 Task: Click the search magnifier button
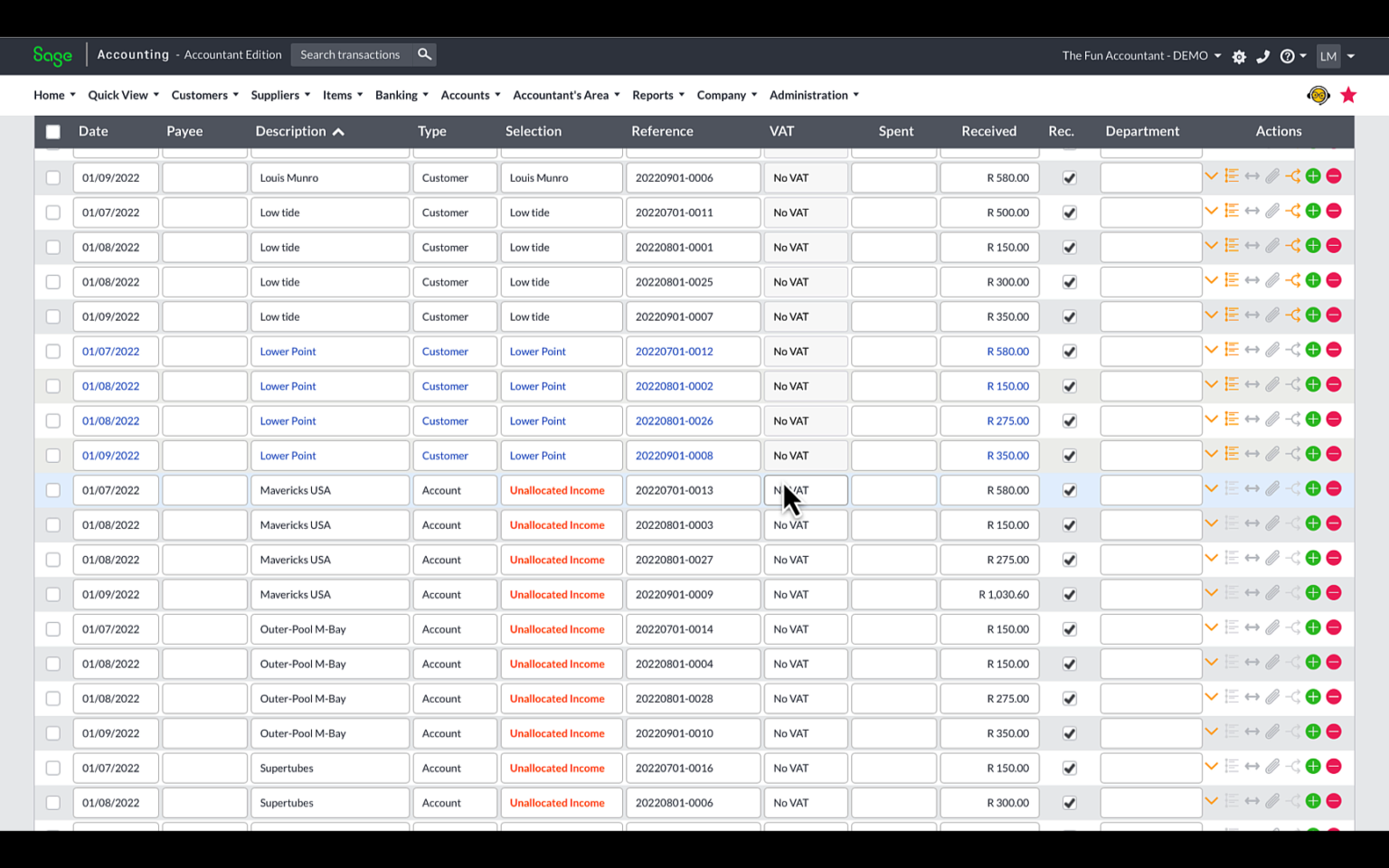pyautogui.click(x=424, y=54)
